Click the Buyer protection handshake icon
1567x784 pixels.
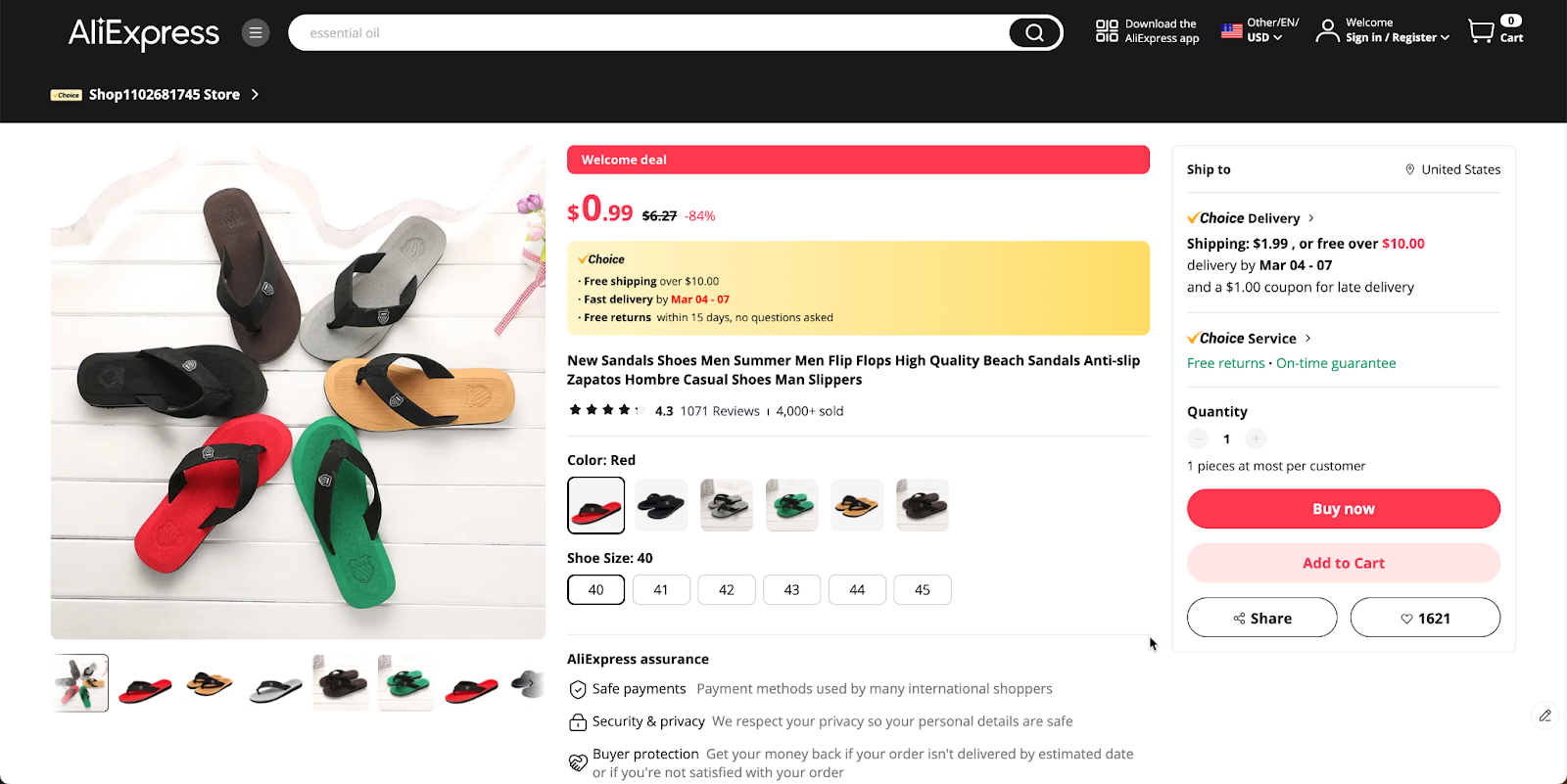click(x=577, y=761)
